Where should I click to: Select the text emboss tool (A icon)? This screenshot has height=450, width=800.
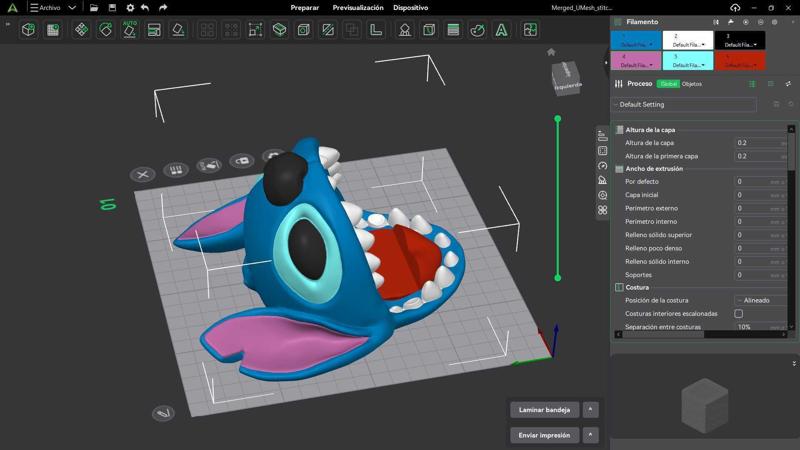pyautogui.click(x=502, y=30)
